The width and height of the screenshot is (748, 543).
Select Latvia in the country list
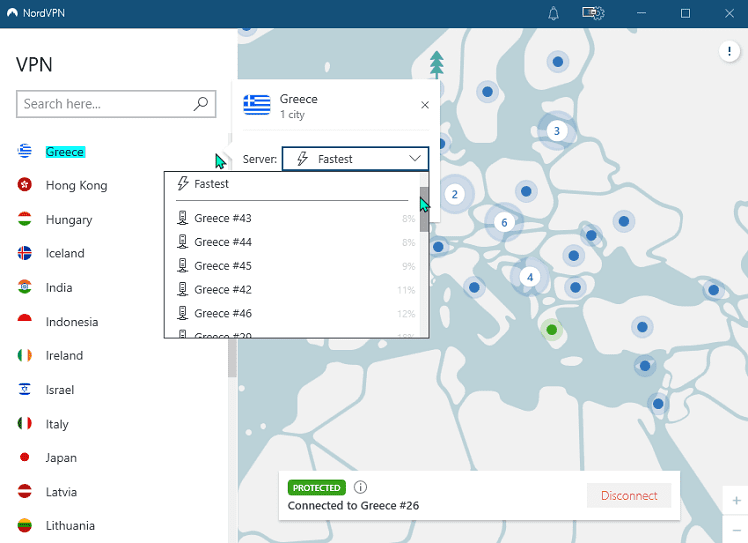click(61, 492)
